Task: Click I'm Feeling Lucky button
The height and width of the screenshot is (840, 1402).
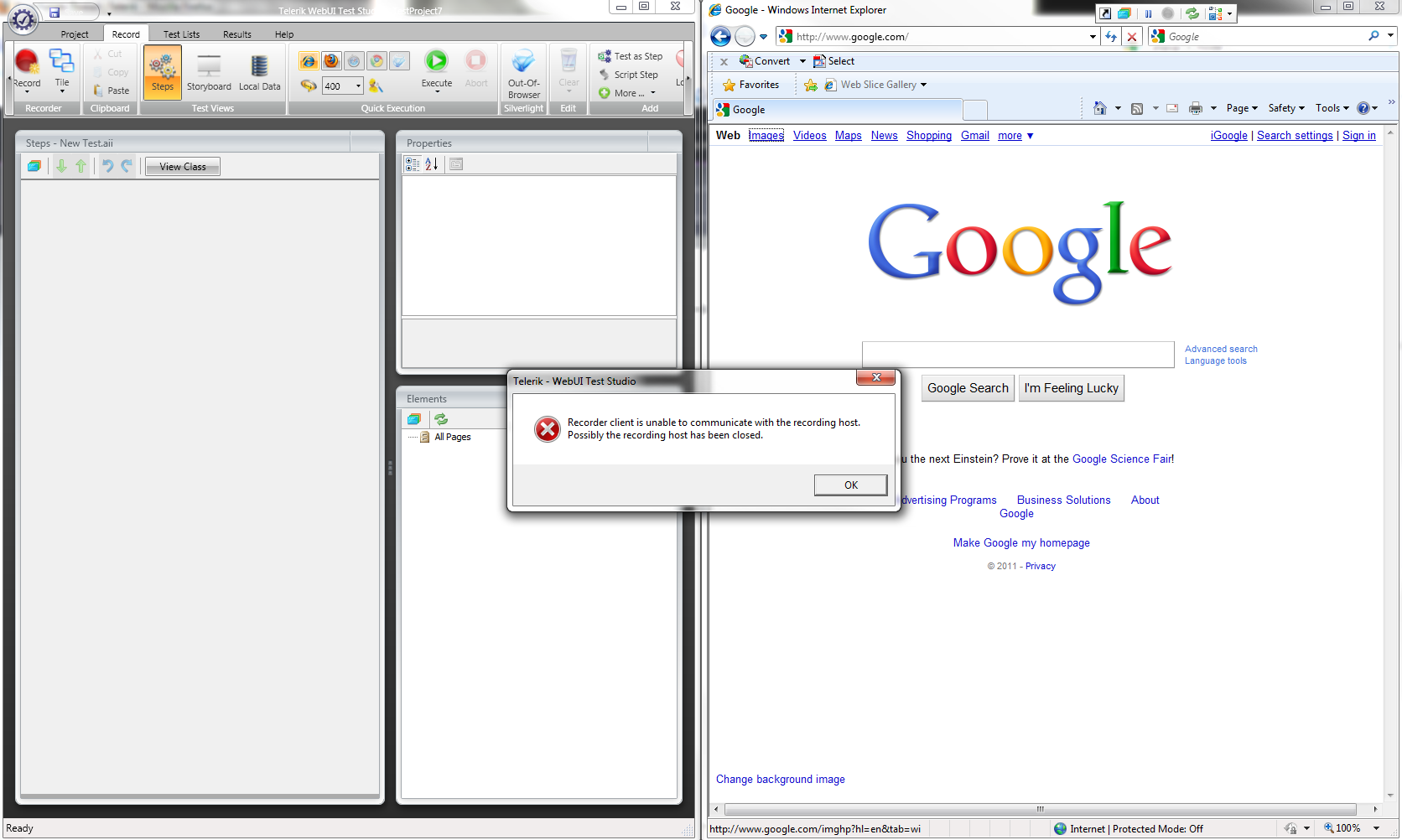Action: [x=1071, y=388]
